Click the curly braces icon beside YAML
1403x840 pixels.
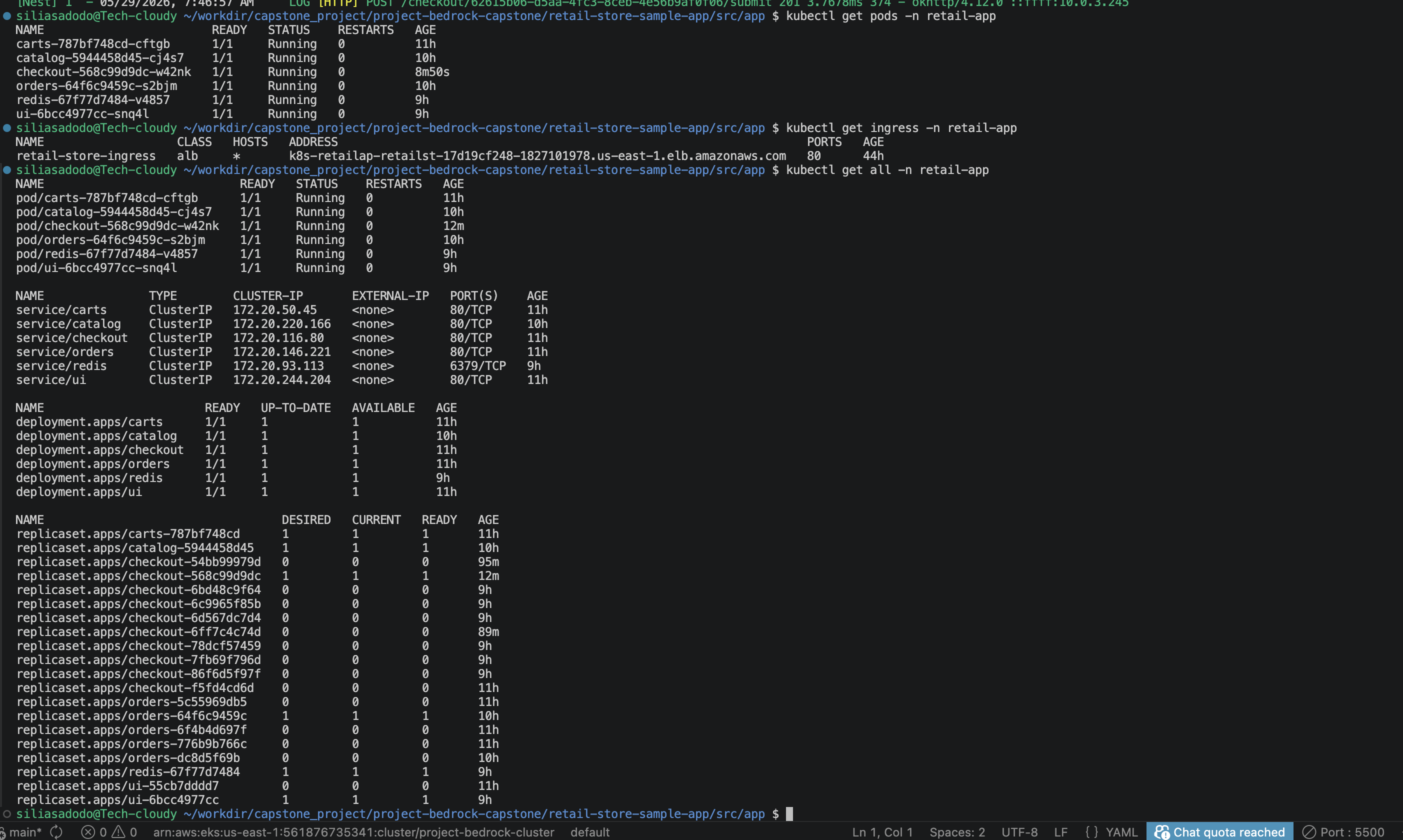[x=1091, y=832]
